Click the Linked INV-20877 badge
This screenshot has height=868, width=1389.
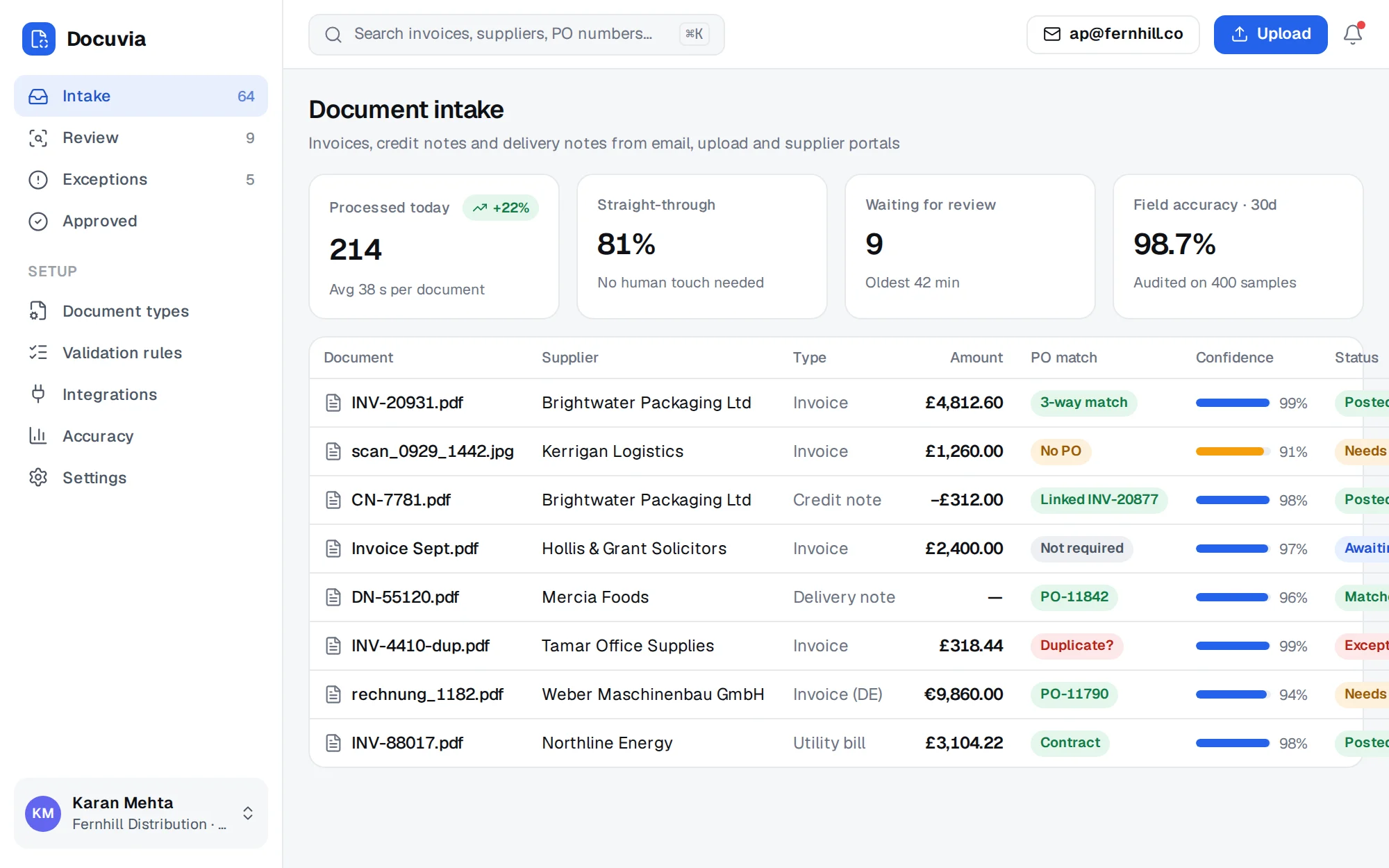point(1099,500)
